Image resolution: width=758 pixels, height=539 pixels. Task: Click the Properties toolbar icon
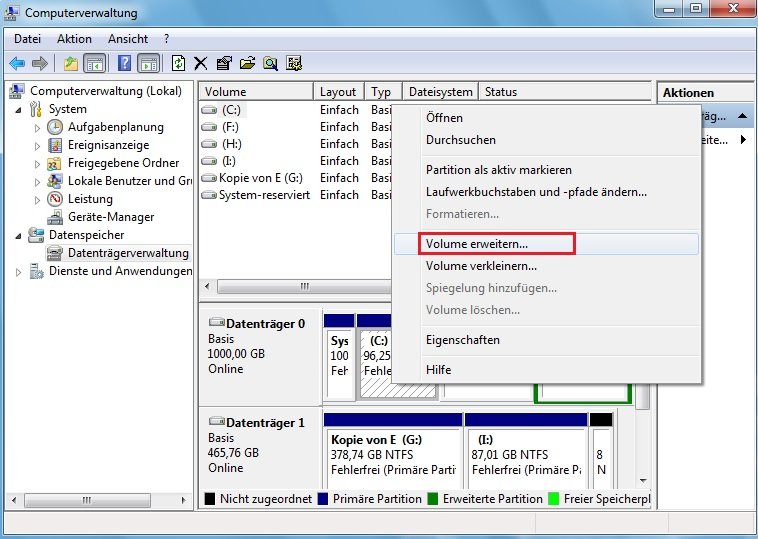point(224,63)
